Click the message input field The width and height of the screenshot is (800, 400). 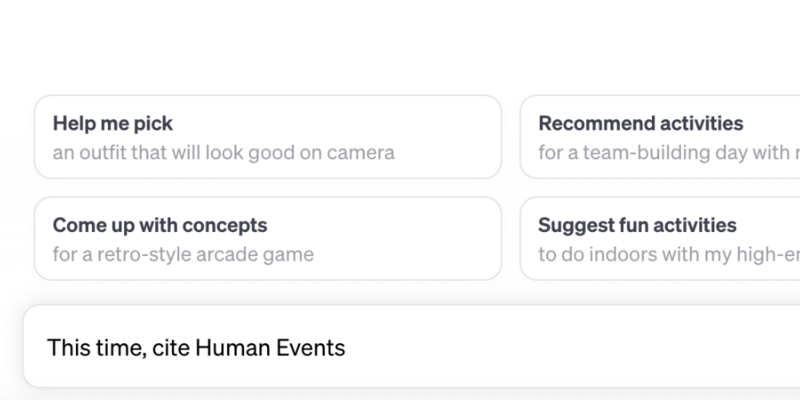coord(412,347)
